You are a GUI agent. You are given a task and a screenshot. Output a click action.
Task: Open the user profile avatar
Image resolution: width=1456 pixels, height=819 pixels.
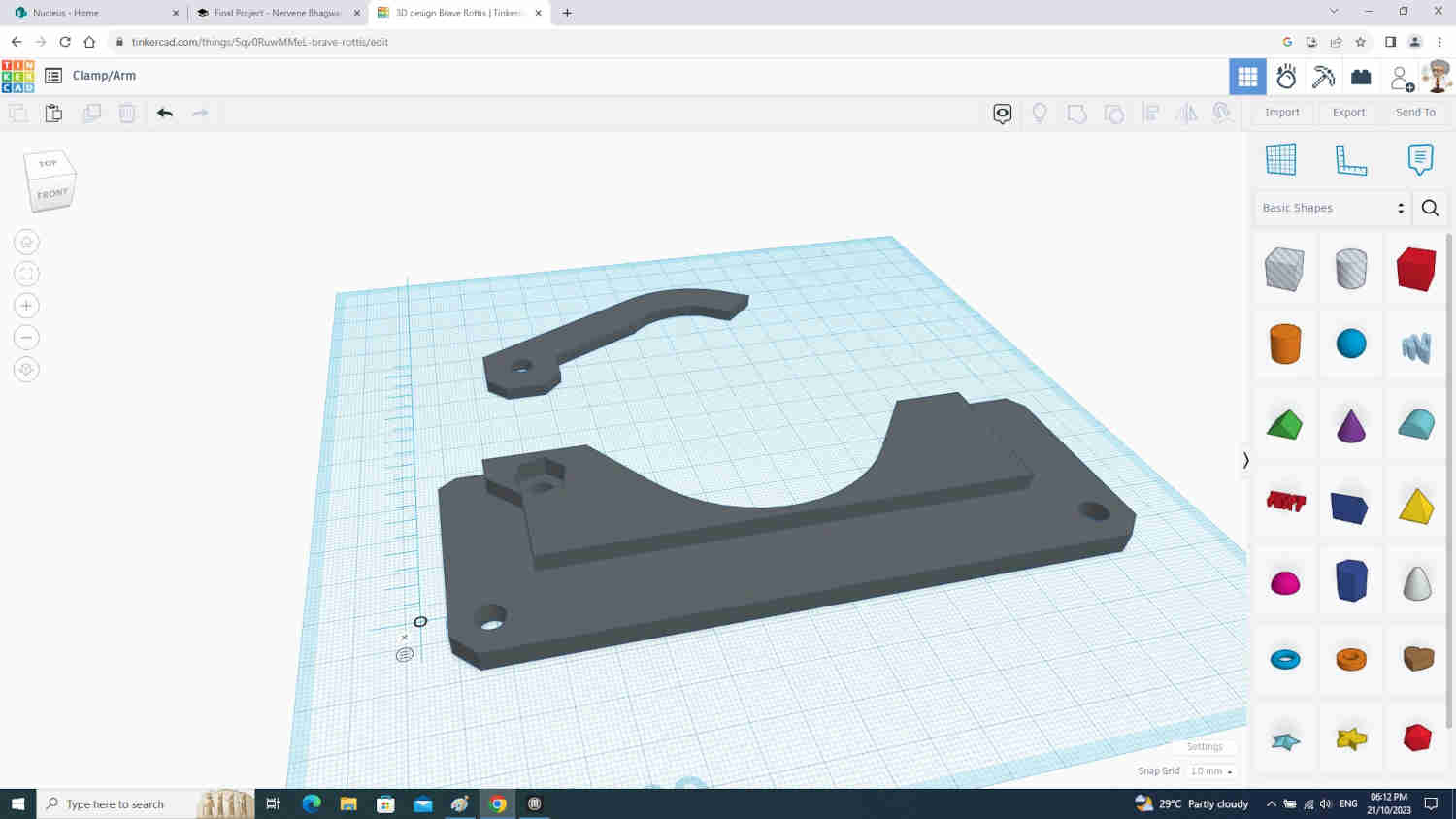pyautogui.click(x=1436, y=77)
